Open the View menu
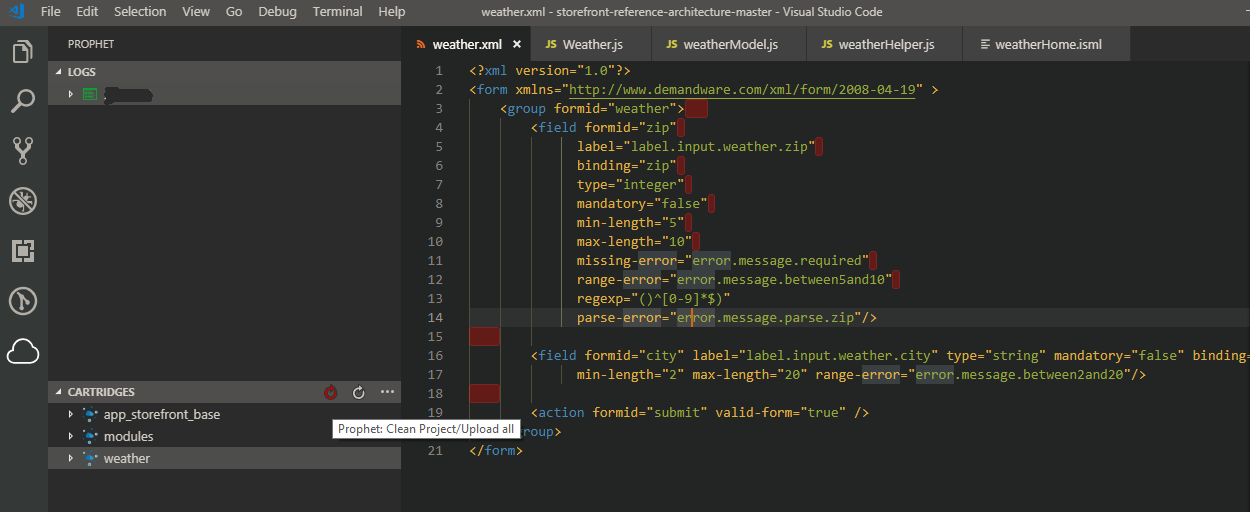This screenshot has width=1250, height=512. (x=196, y=12)
